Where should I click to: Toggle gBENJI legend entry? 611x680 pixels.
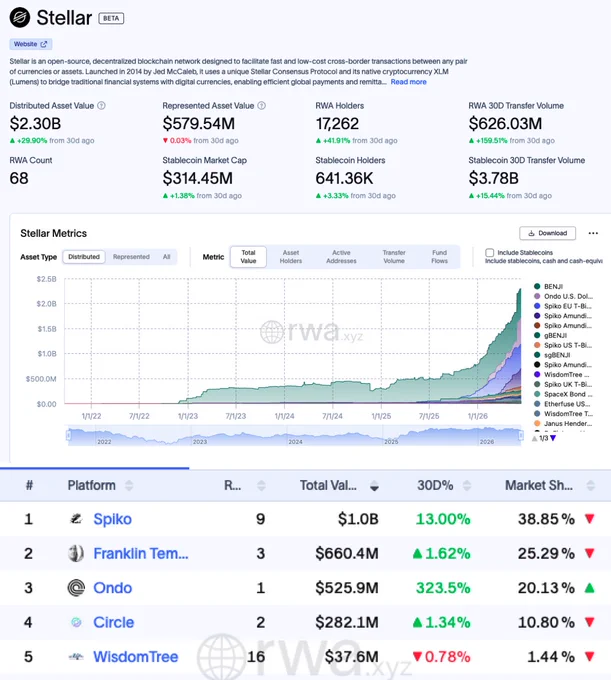pyautogui.click(x=551, y=335)
